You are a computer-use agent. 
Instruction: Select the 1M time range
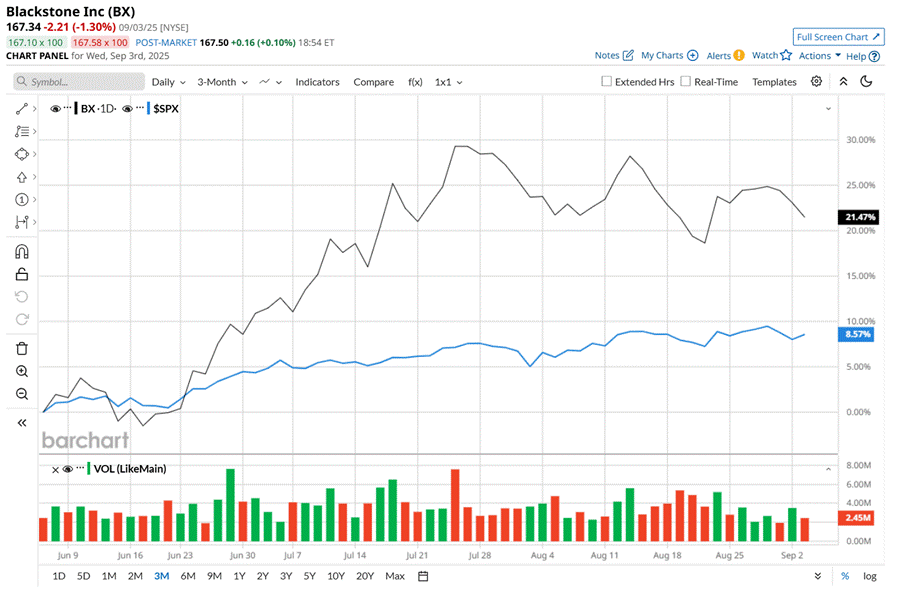(109, 576)
